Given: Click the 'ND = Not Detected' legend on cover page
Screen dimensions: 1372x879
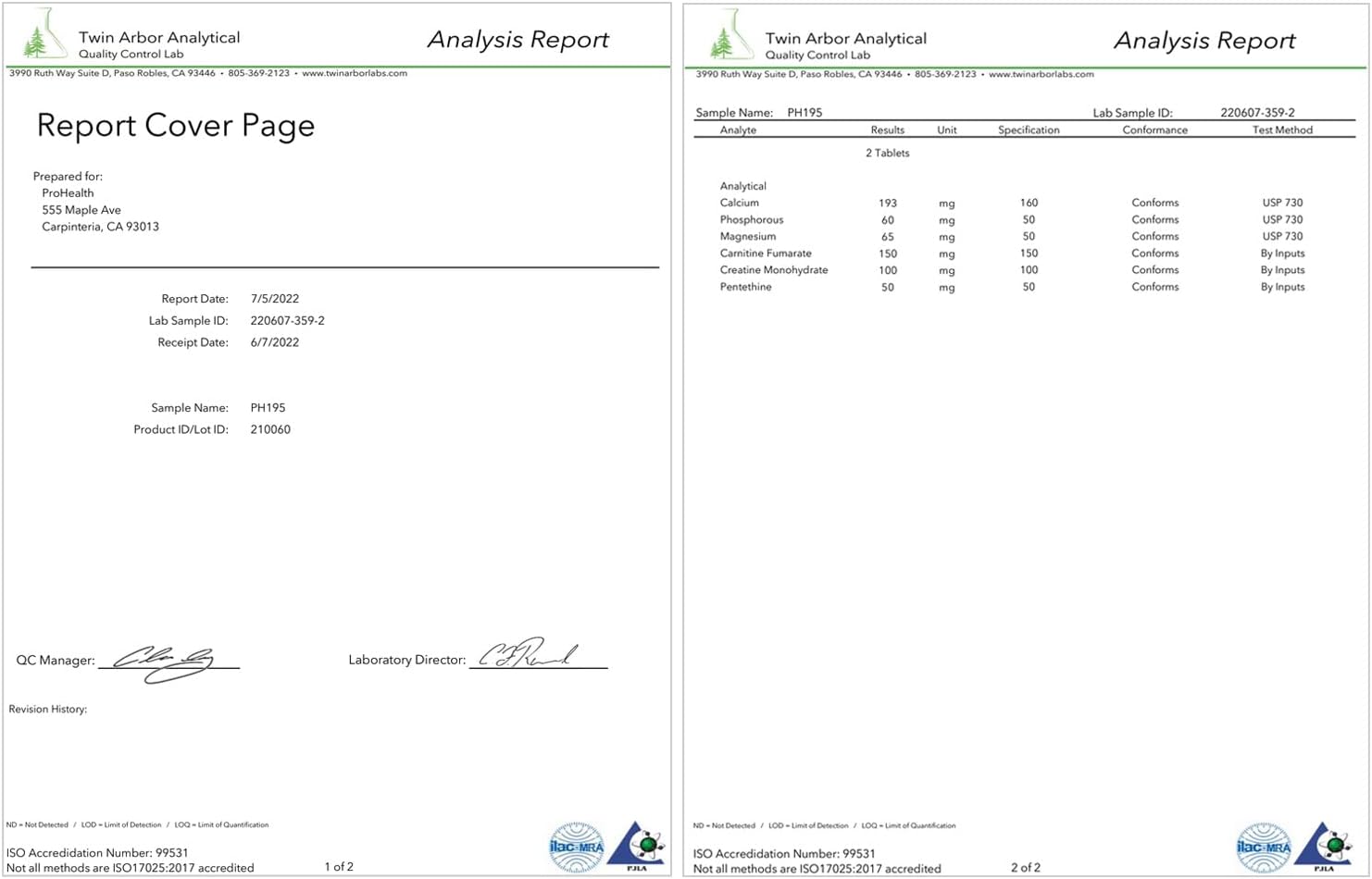Looking at the screenshot, I should point(37,825).
